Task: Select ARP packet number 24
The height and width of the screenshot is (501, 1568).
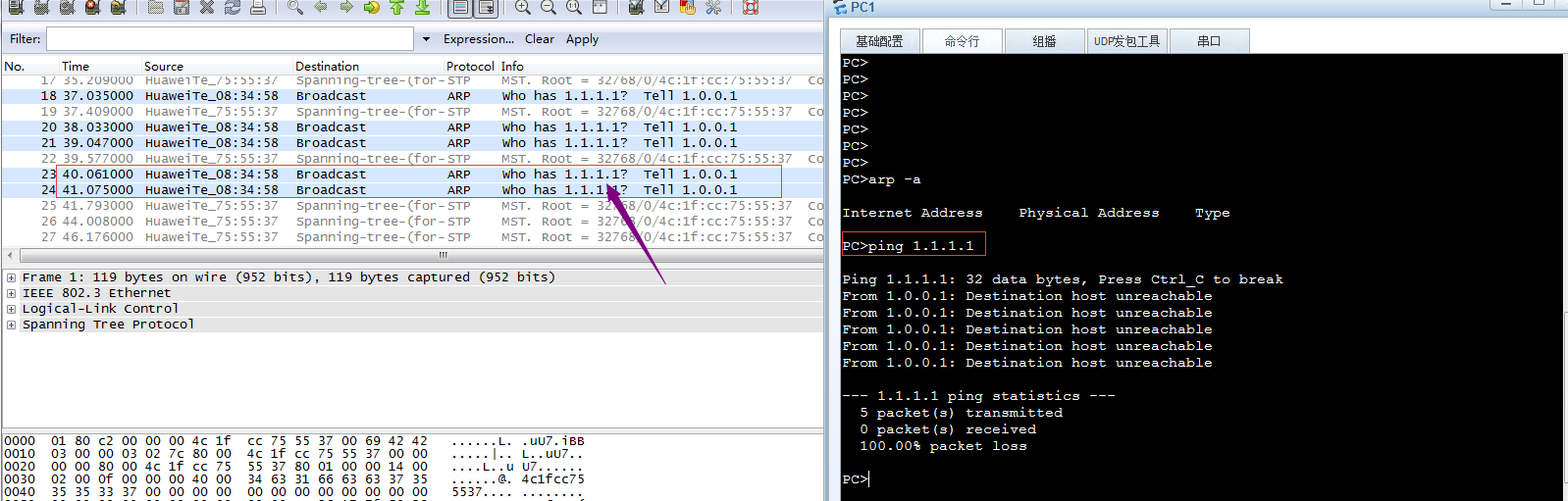Action: 413,190
